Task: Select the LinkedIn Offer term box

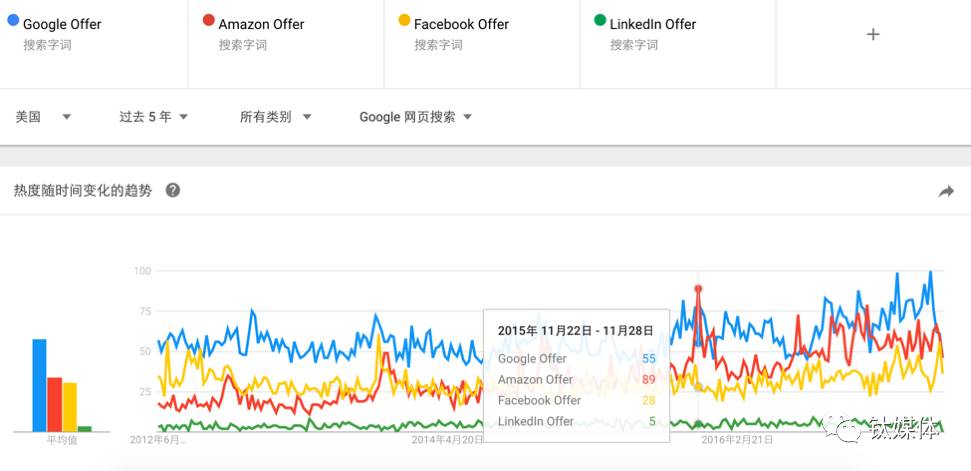Action: click(x=677, y=43)
